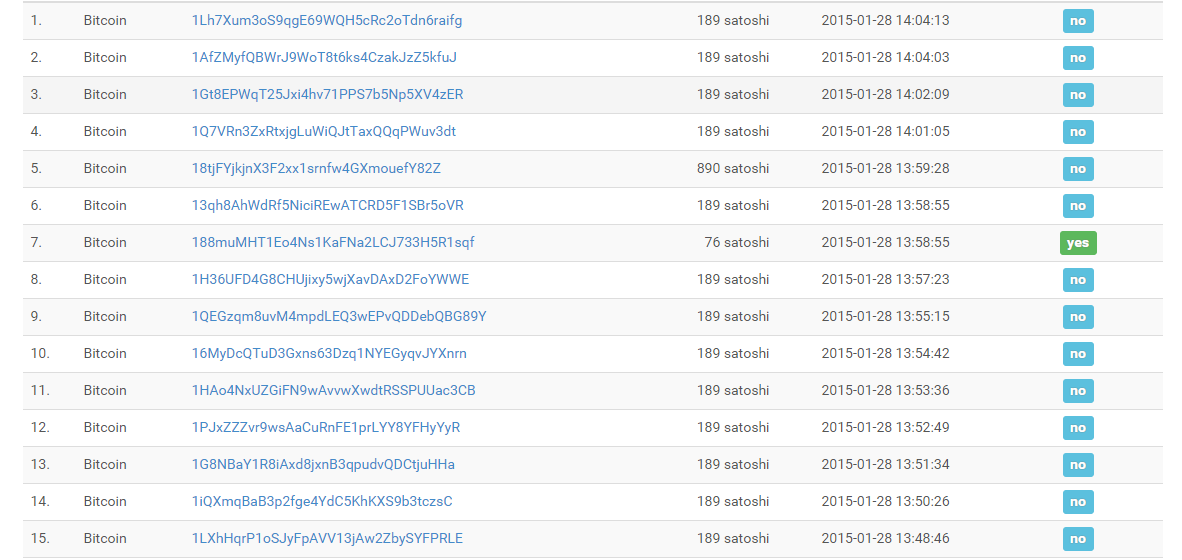The image size is (1182, 560).
Task: Open address 13qh8AhWdRf5NiciREwATCRD5F1SBr5oVR
Action: tap(328, 205)
